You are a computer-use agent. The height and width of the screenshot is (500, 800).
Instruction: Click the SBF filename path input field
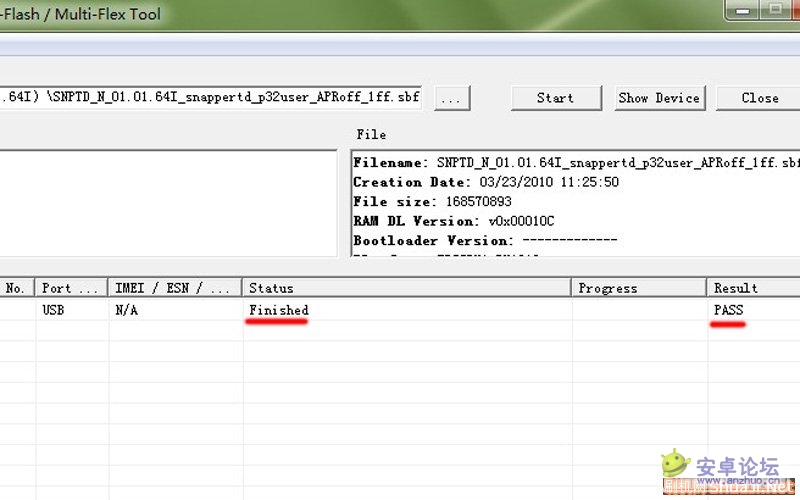(x=210, y=97)
